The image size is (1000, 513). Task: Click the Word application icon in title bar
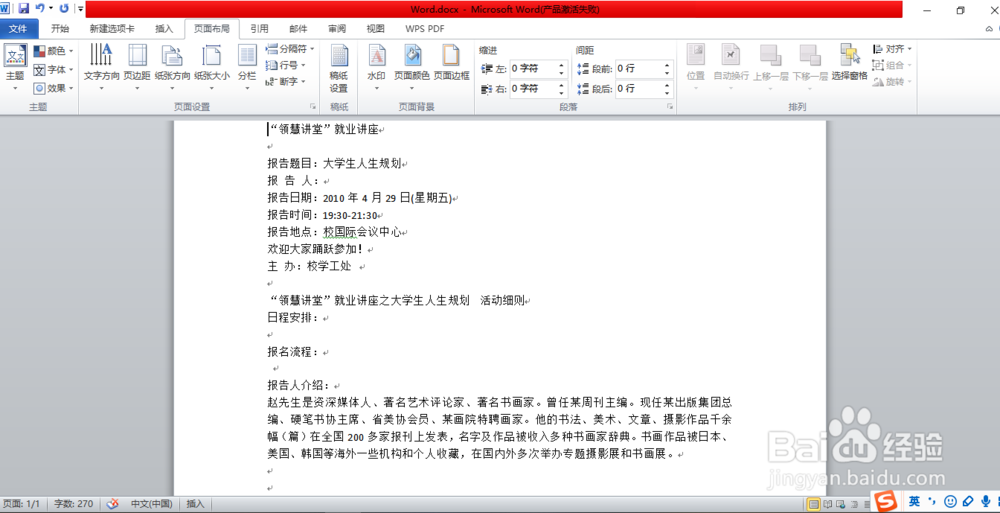point(4,8)
